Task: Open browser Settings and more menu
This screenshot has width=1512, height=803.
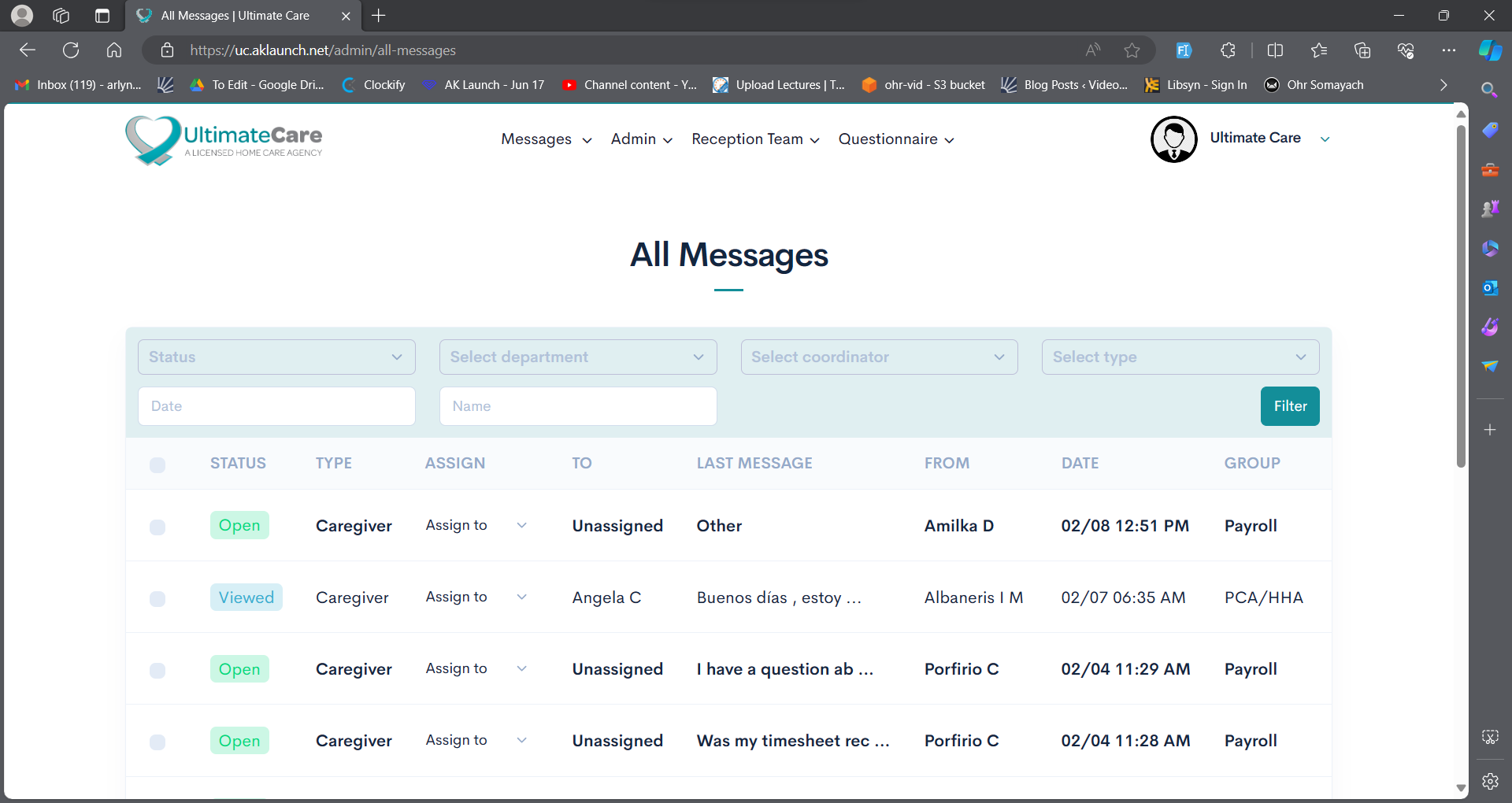Action: 1449,50
